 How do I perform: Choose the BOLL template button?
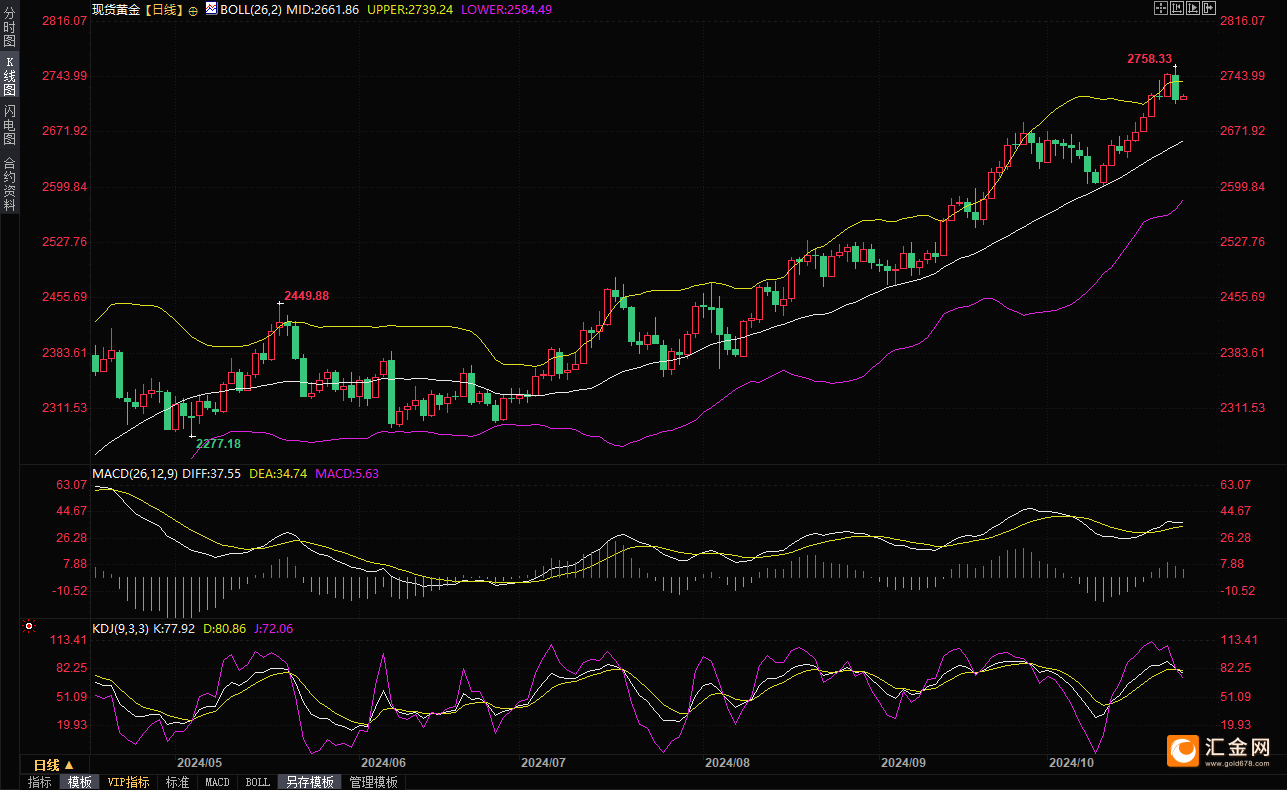(x=257, y=782)
